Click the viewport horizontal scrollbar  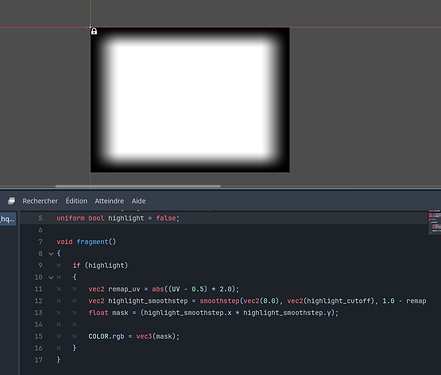[138, 186]
